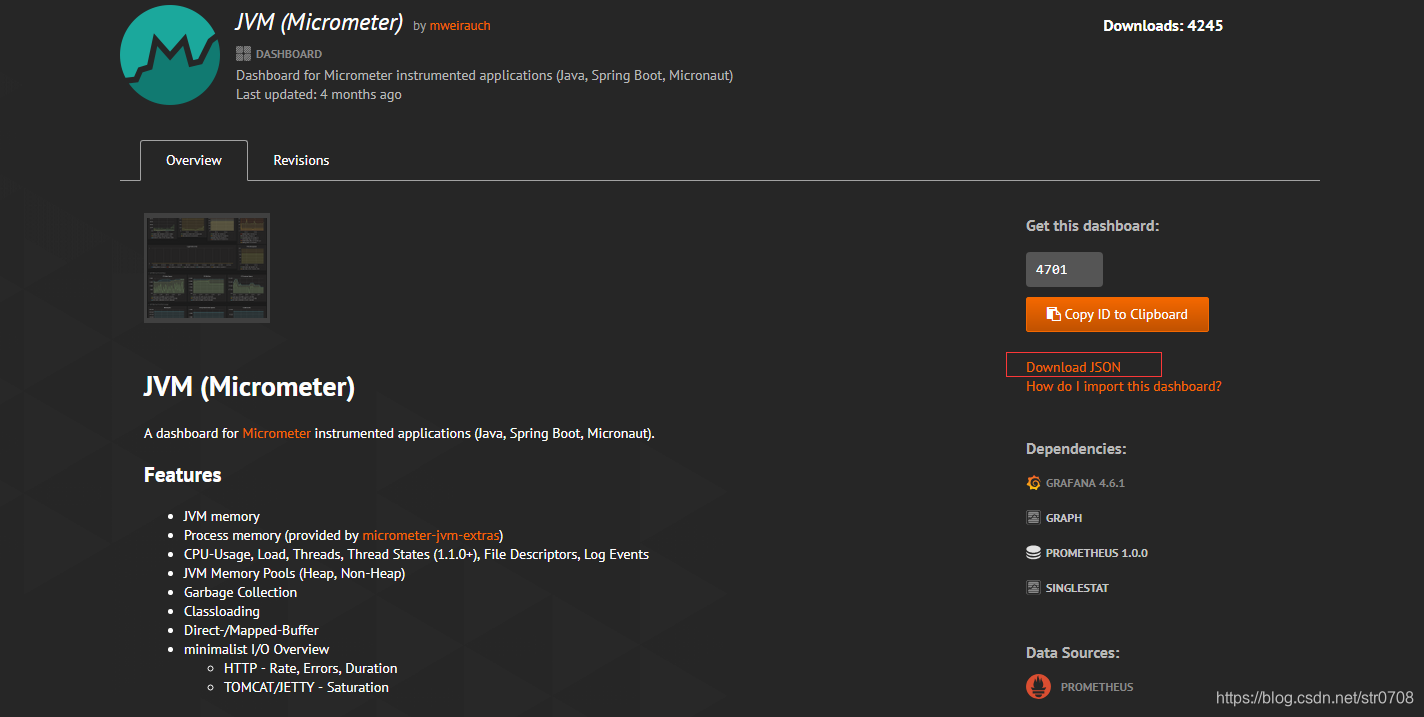Click the 'CPU-Usage, Load, Threads' feature item
1424x717 pixels.
(x=416, y=554)
